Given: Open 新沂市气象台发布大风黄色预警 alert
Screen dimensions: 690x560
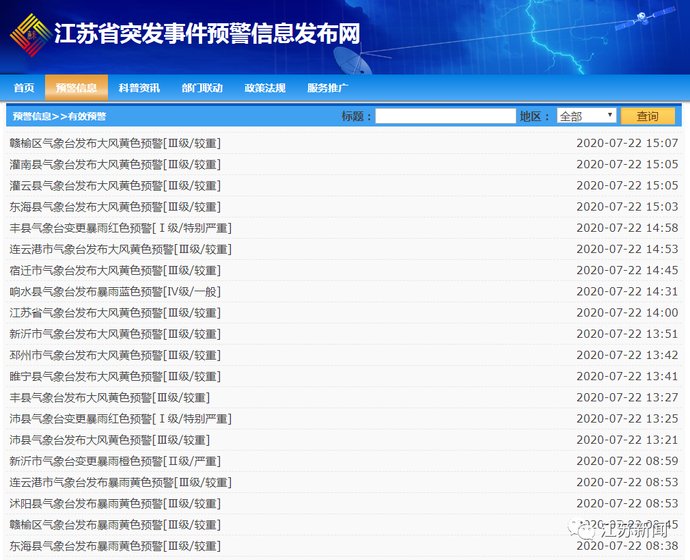Looking at the screenshot, I should click(x=115, y=334).
